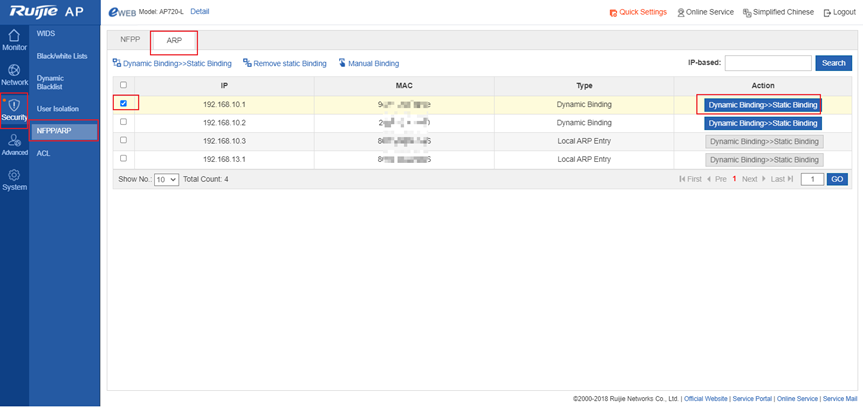Click the IP-based search input field
The height and width of the screenshot is (408, 863).
coord(768,63)
